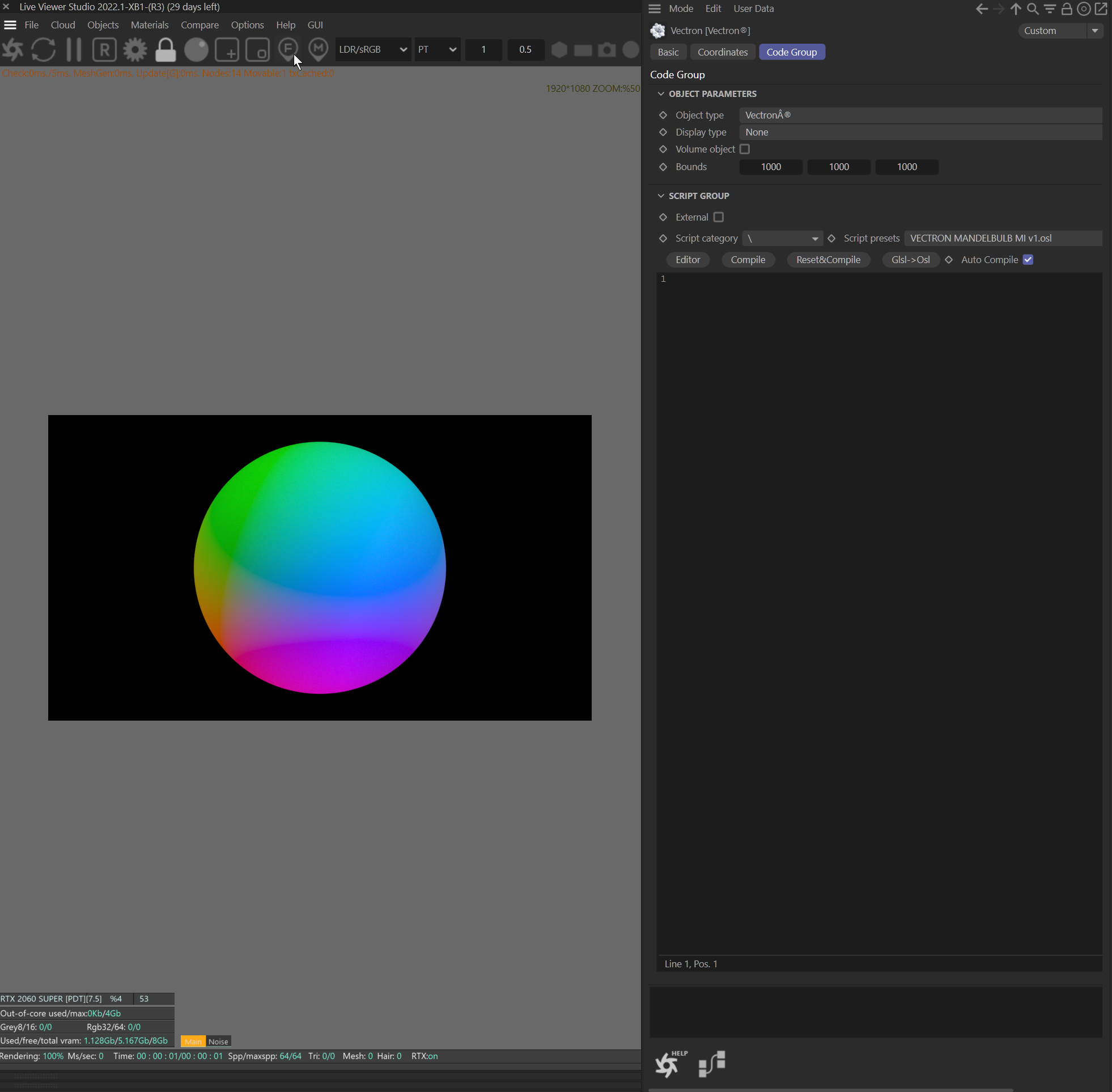Click the Glsl->Osl button
The width and height of the screenshot is (1112, 1092).
910,260
